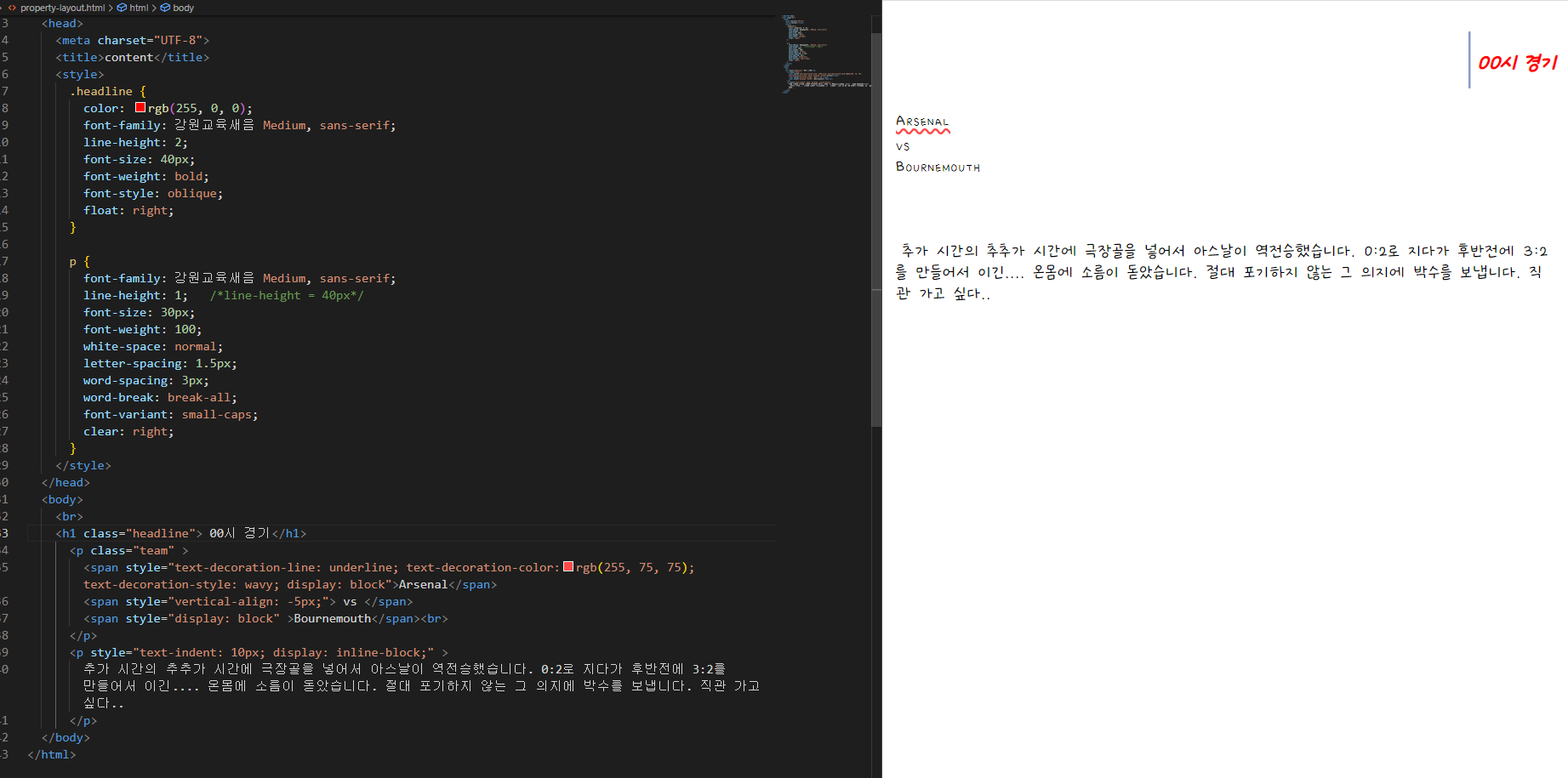
Task: Click the '.headline {' selector line
Action: pos(108,91)
